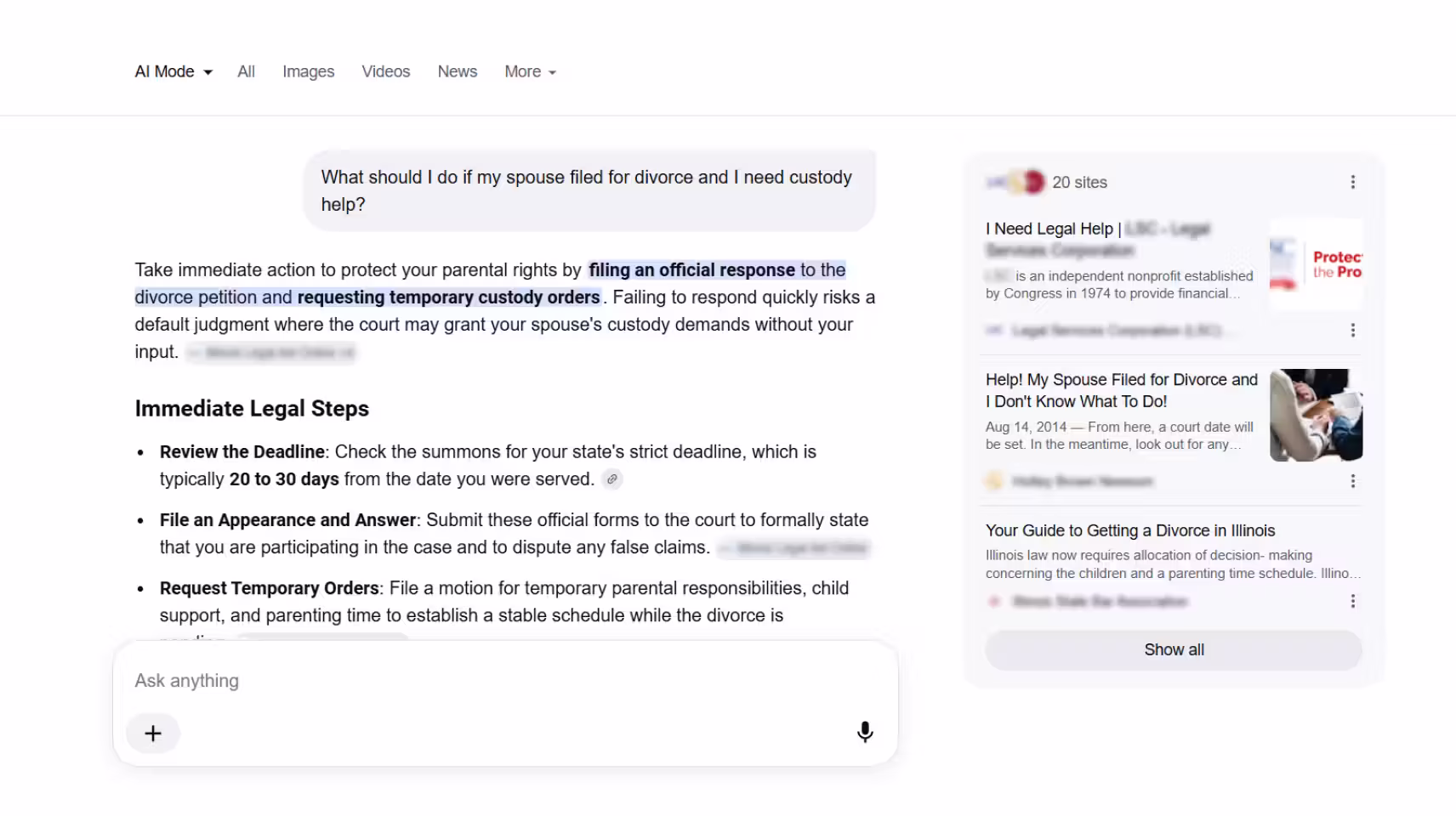Click the source chip after 'false claims.'

tap(793, 548)
